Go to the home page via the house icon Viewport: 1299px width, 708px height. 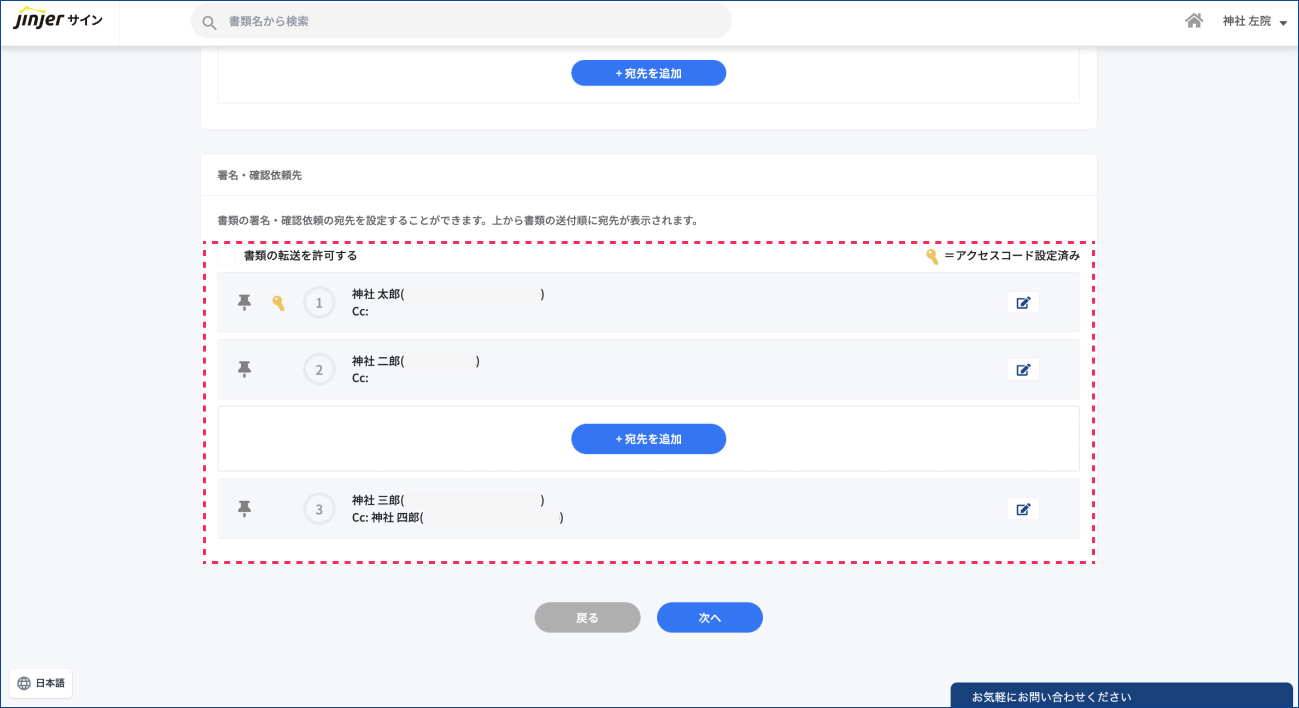[1193, 21]
